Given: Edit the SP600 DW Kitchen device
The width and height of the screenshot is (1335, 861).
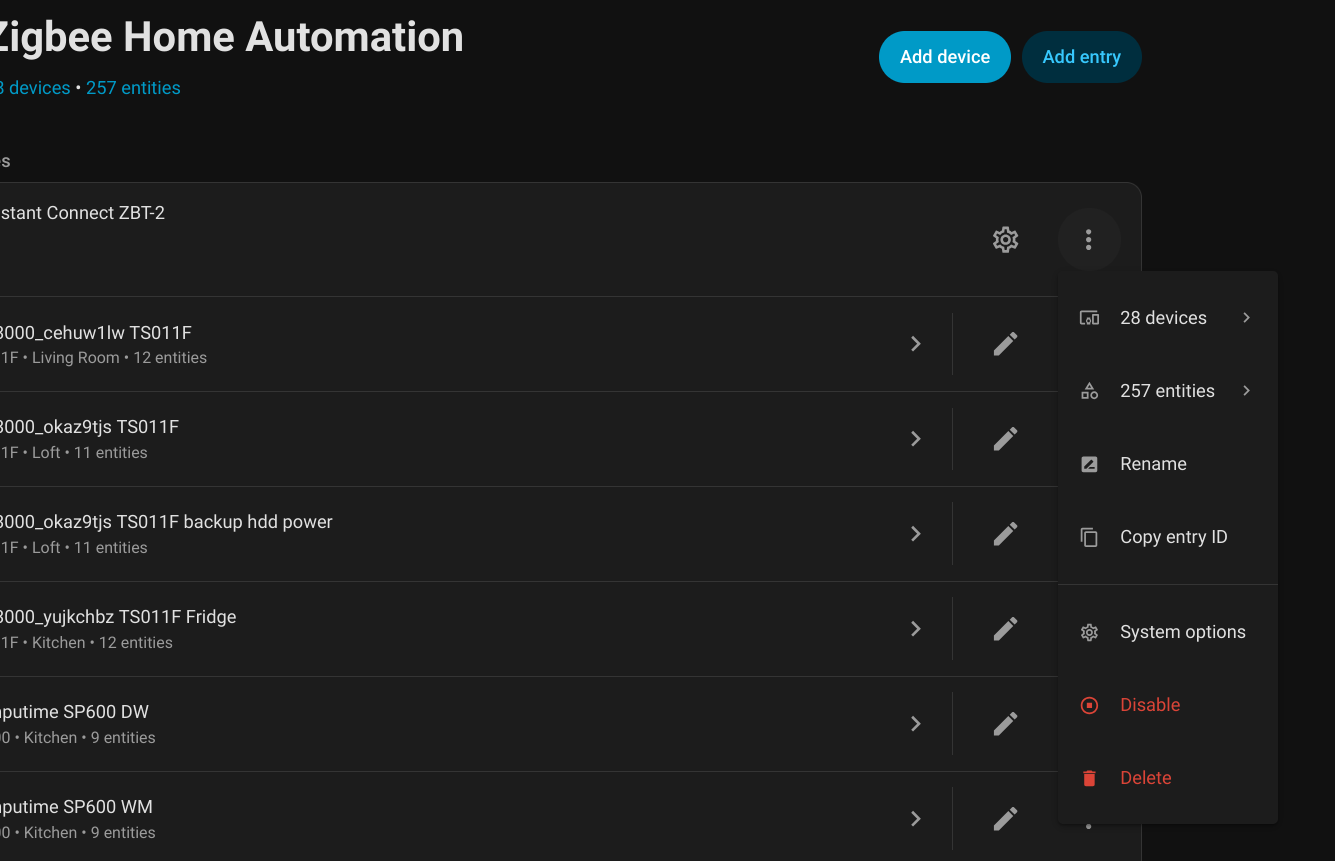Looking at the screenshot, I should click(1004, 723).
